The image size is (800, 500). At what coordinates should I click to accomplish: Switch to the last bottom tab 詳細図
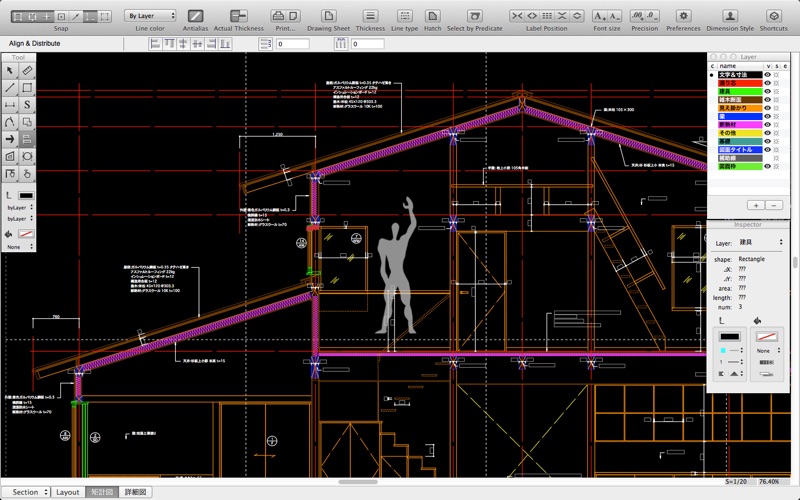click(135, 492)
